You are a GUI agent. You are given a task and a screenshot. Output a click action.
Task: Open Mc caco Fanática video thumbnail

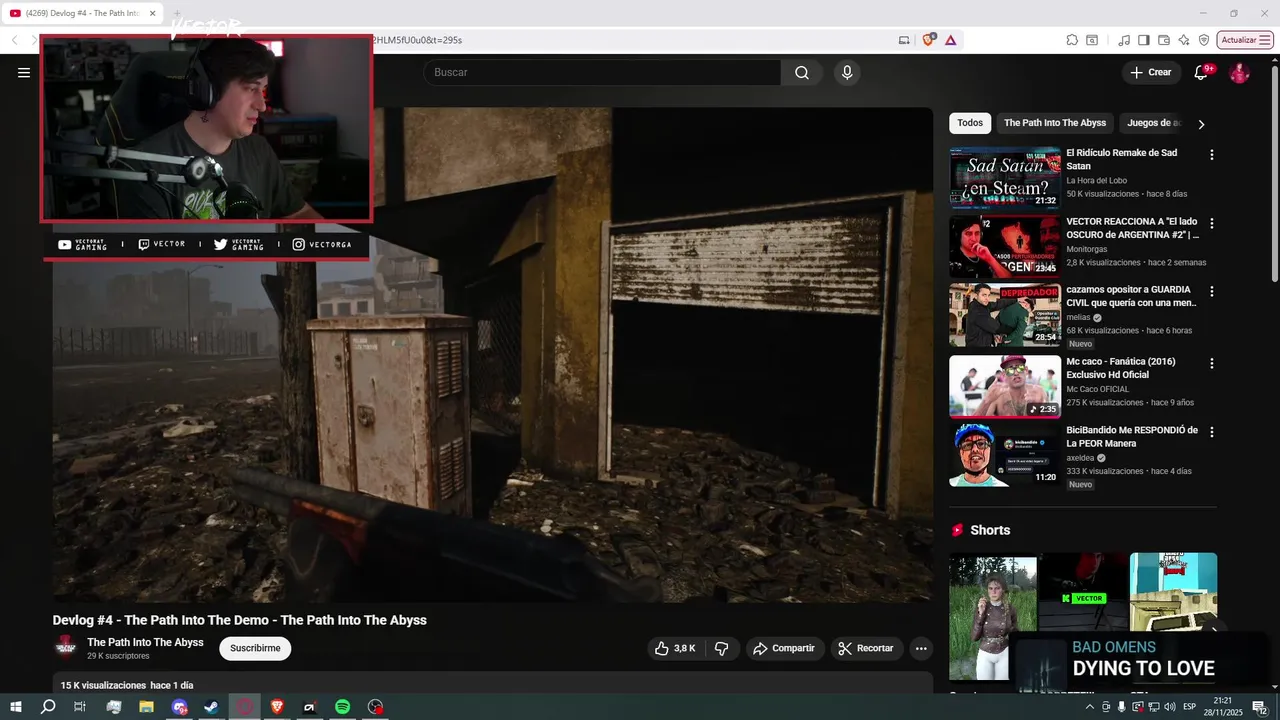pos(1005,386)
